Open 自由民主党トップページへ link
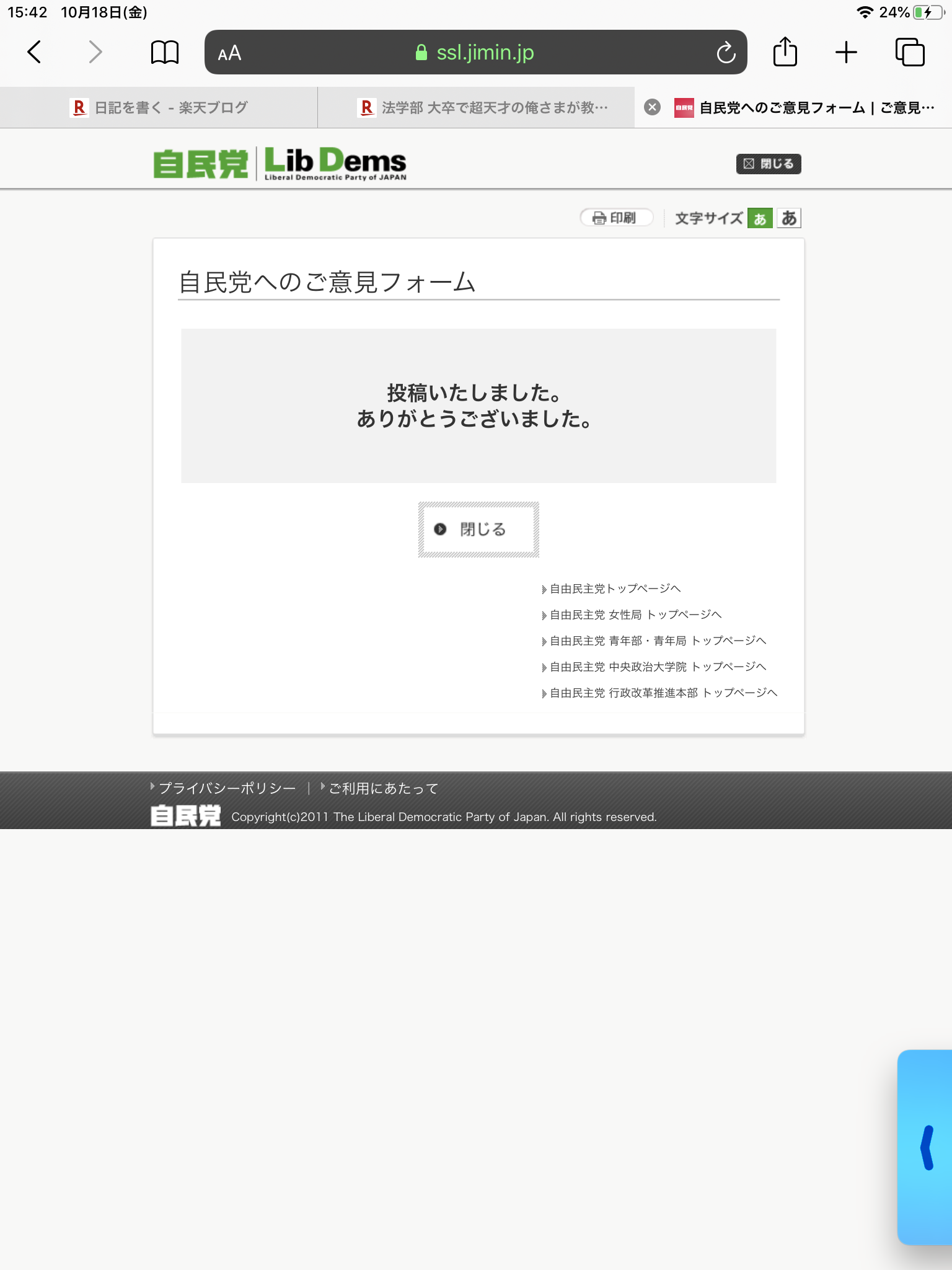This screenshot has width=952, height=1270. (615, 588)
